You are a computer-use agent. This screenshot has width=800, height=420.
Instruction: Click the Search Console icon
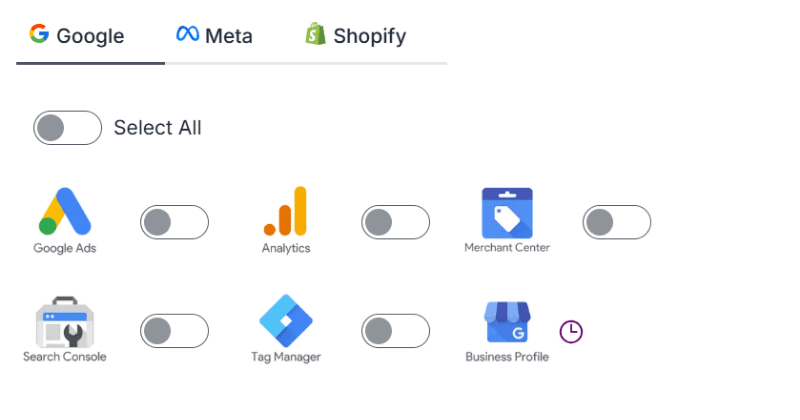[x=65, y=320]
